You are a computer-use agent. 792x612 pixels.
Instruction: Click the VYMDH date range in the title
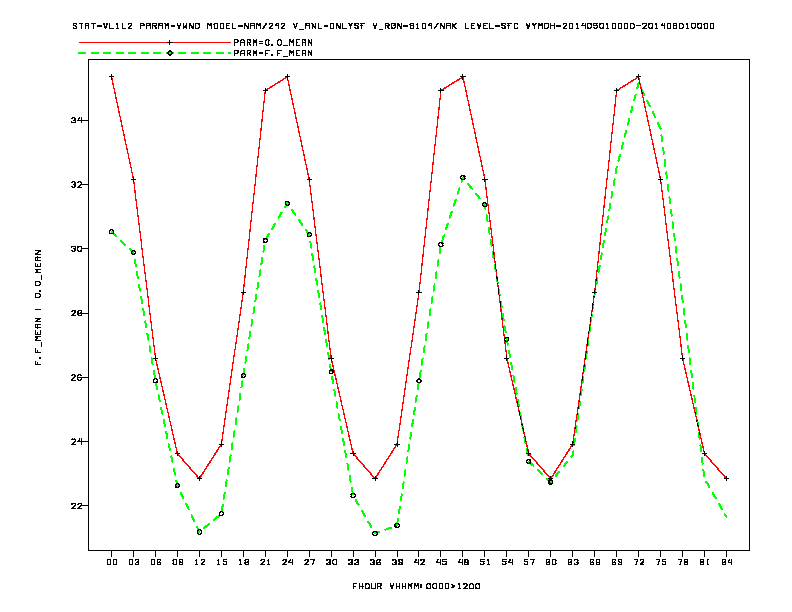pos(620,26)
